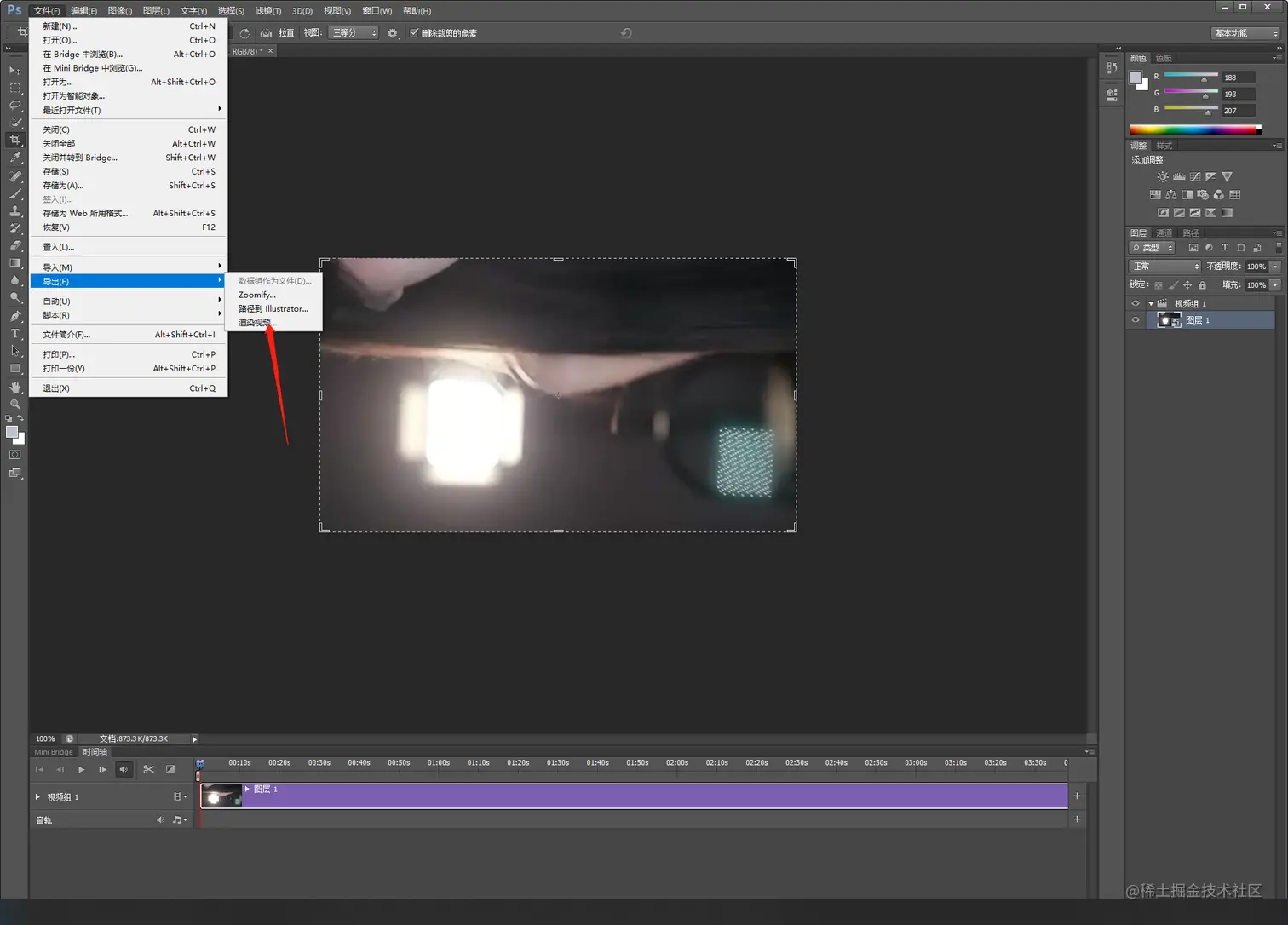Toggle timeline audio playback mute
The height and width of the screenshot is (925, 1288).
tap(124, 769)
